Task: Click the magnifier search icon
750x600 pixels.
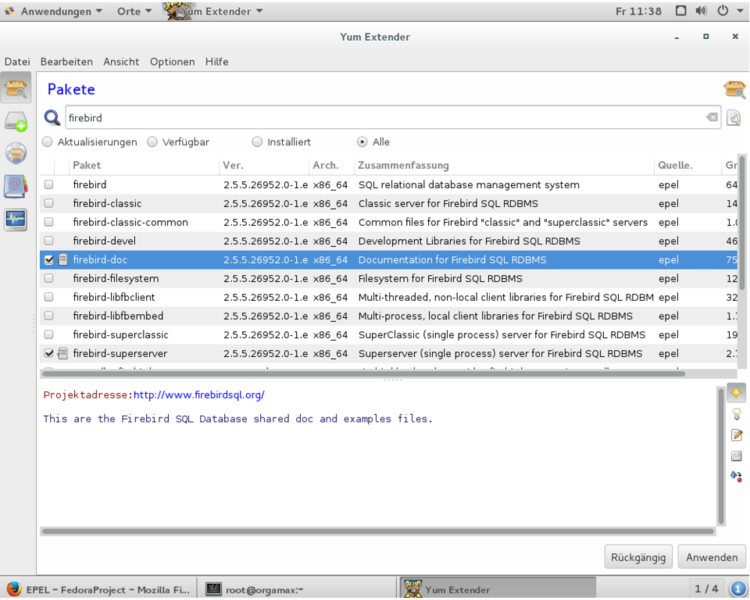Action: click(x=52, y=118)
